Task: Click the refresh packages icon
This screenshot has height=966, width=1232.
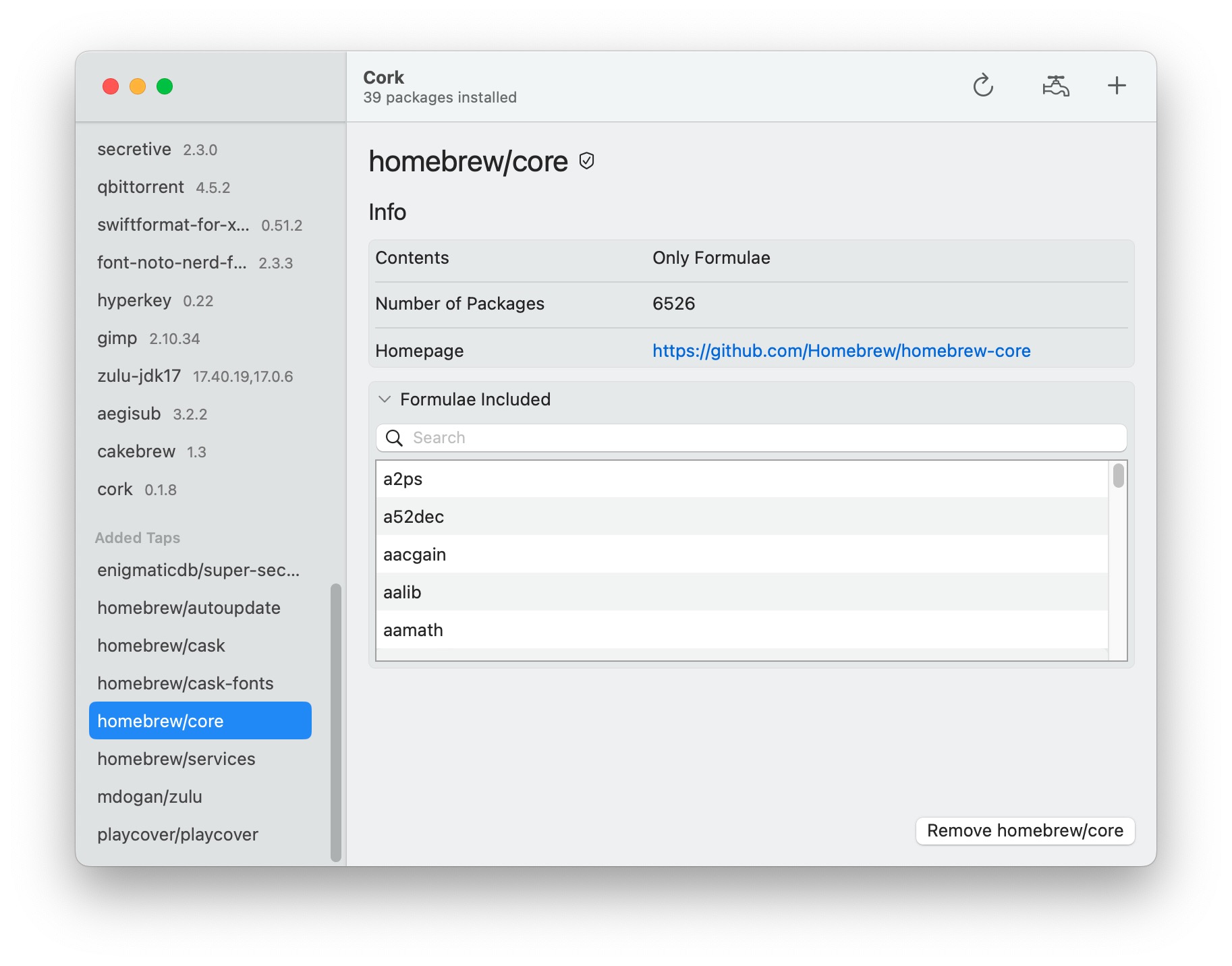Action: click(x=983, y=86)
